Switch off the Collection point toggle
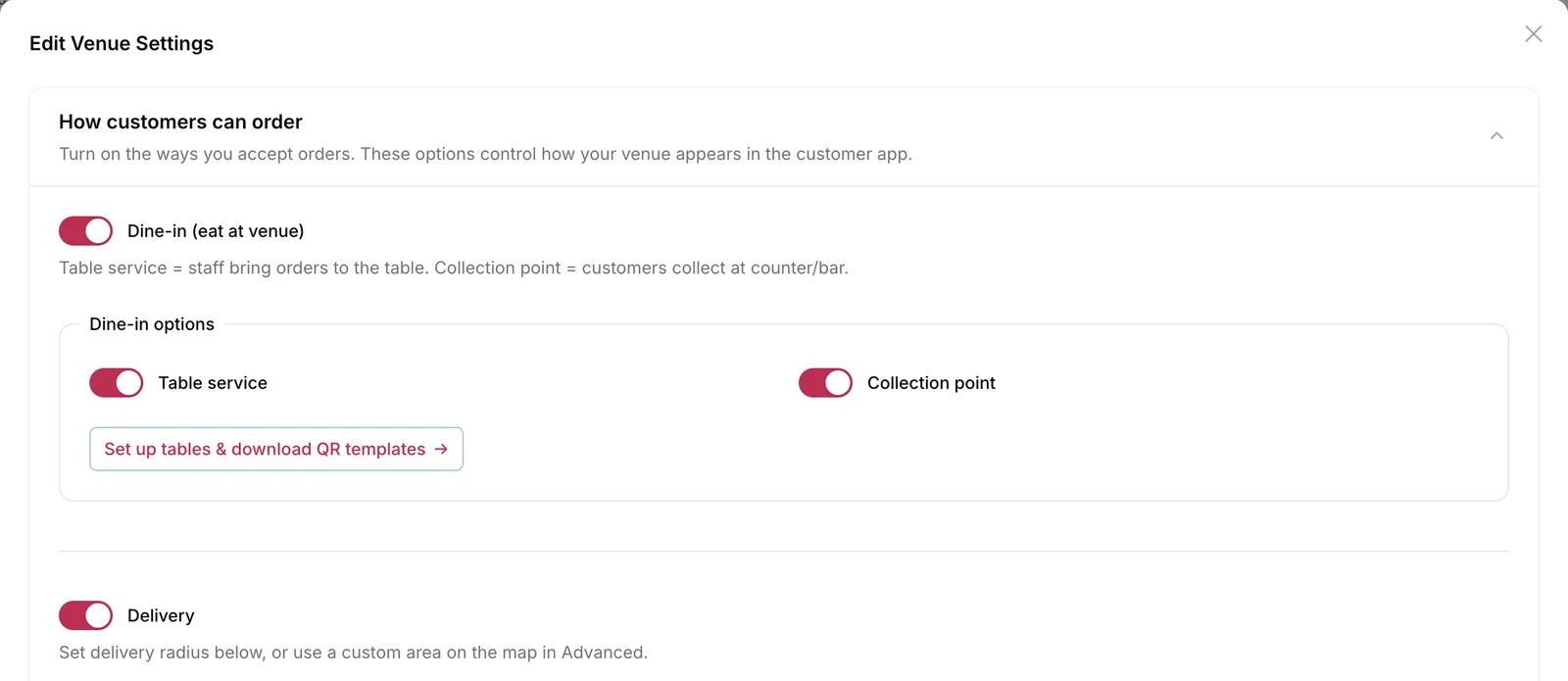Image resolution: width=1568 pixels, height=681 pixels. 825,383
